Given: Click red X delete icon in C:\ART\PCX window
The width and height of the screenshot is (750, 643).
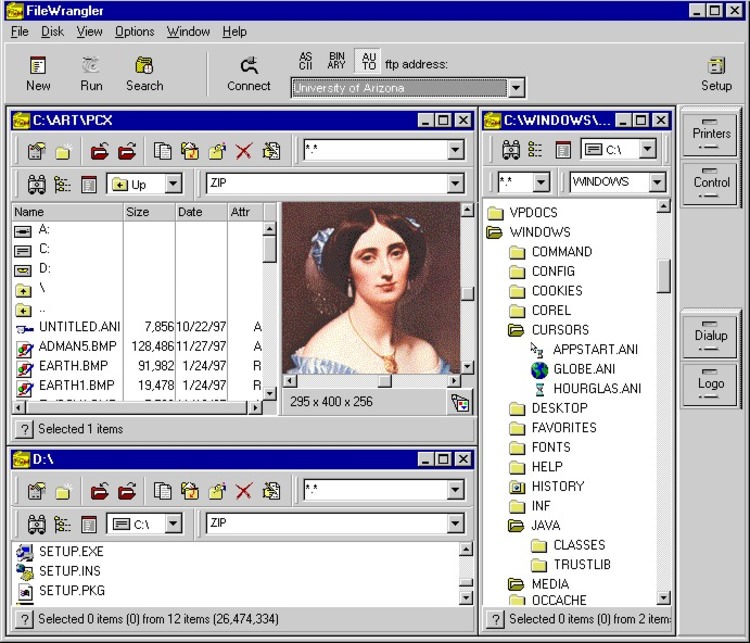Looking at the screenshot, I should click(244, 152).
